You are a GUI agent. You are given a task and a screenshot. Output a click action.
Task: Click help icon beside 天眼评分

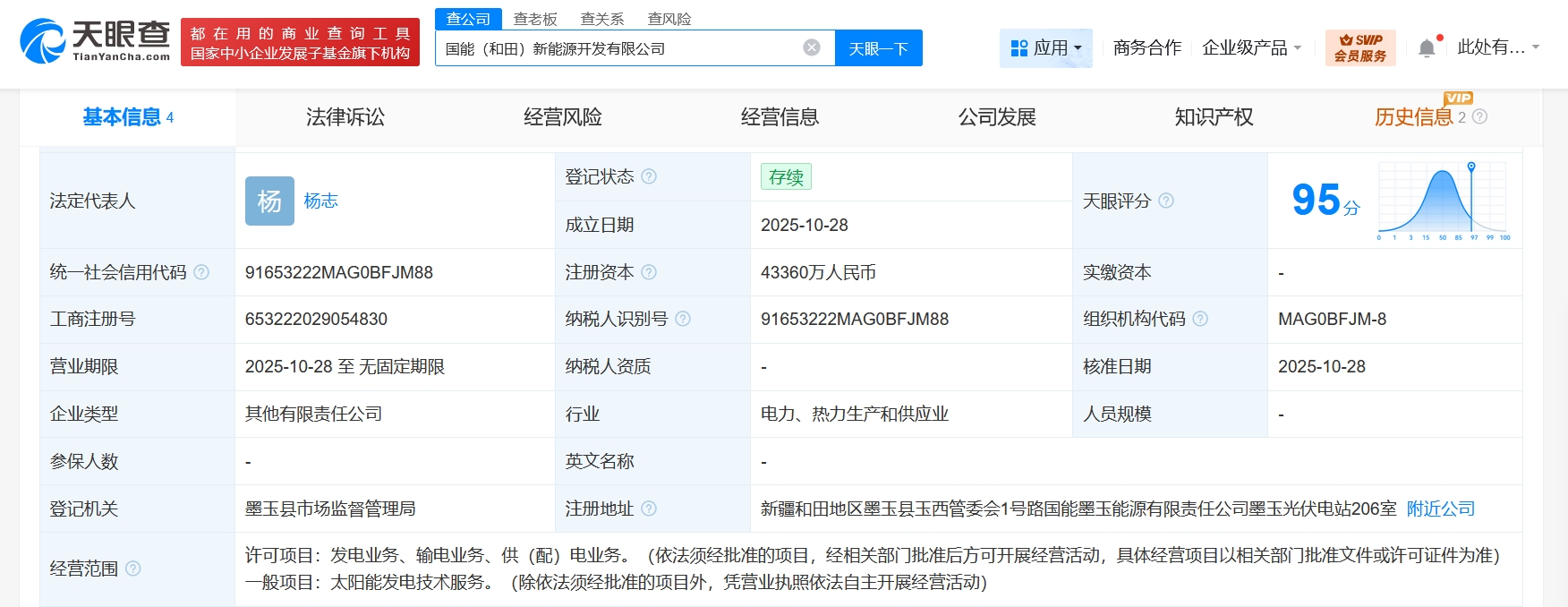click(x=1166, y=201)
